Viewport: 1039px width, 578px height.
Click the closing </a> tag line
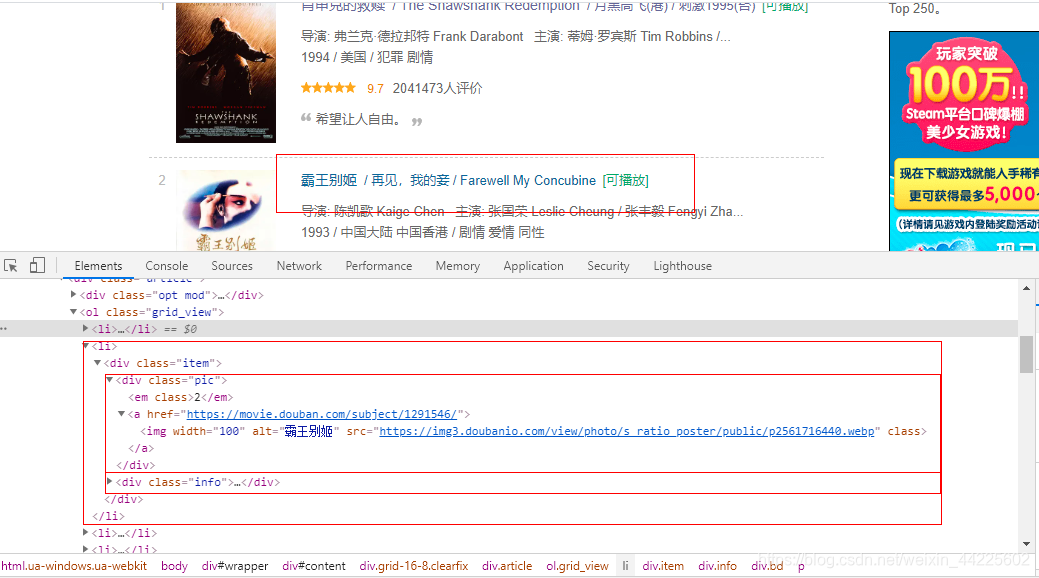(141, 448)
